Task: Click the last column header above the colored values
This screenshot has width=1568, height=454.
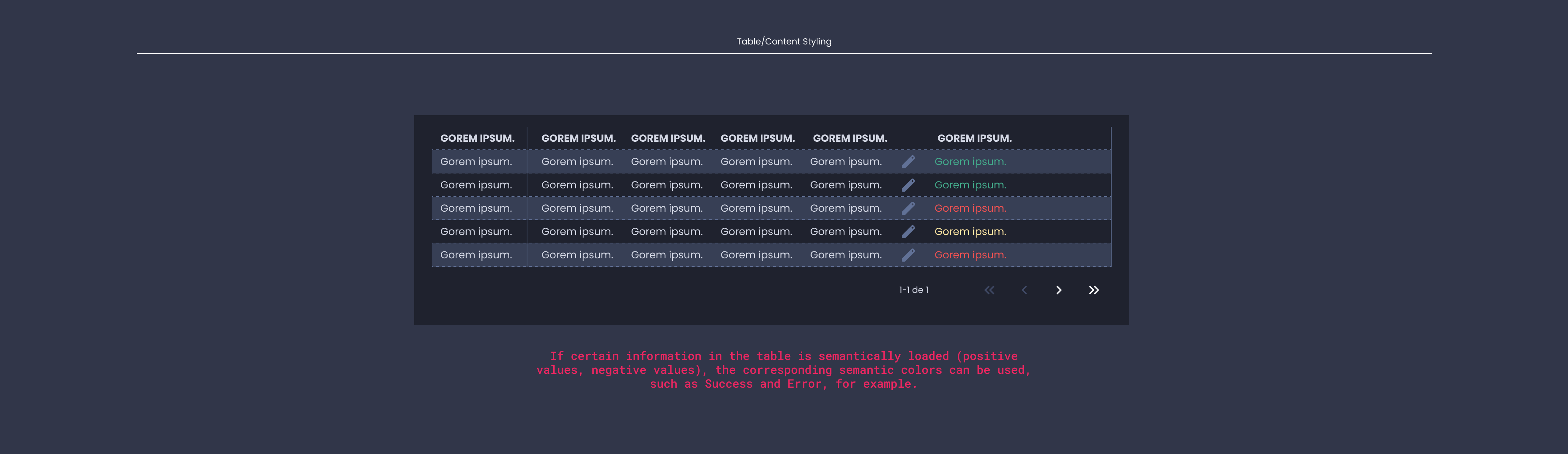Action: tap(974, 138)
